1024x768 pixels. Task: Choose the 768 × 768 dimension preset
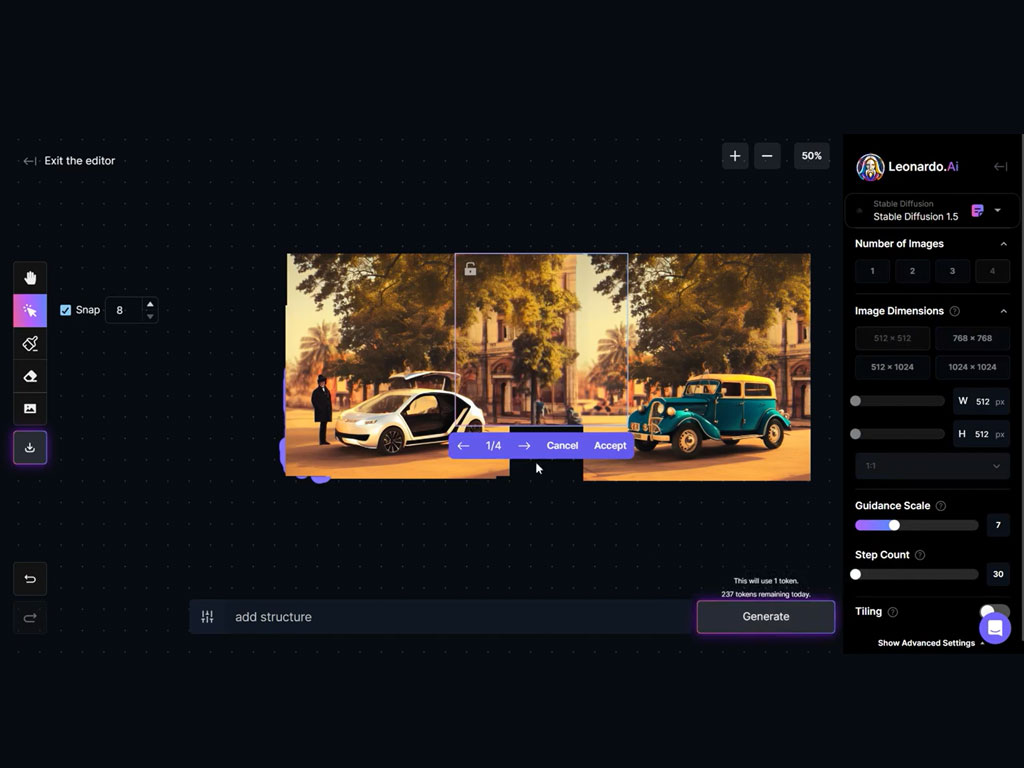[x=972, y=338]
